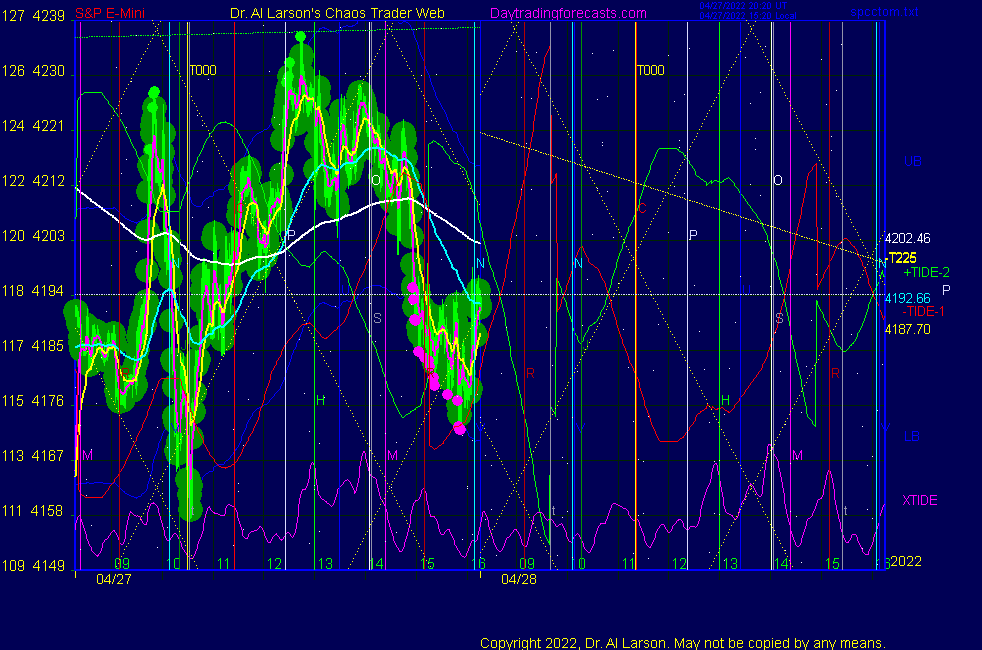Viewport: 982px width, 650px height.
Task: Click the '04/28' date label
Action: click(x=519, y=579)
